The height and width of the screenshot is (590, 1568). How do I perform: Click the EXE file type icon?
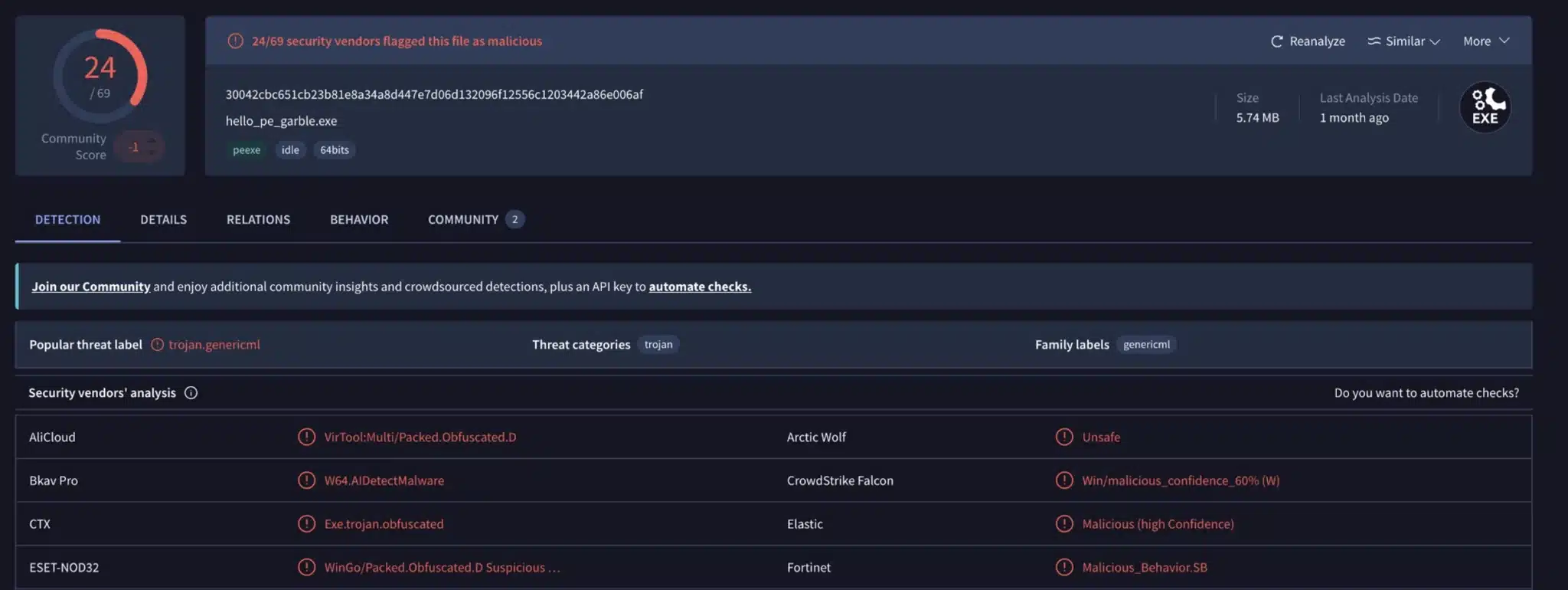[x=1485, y=107]
